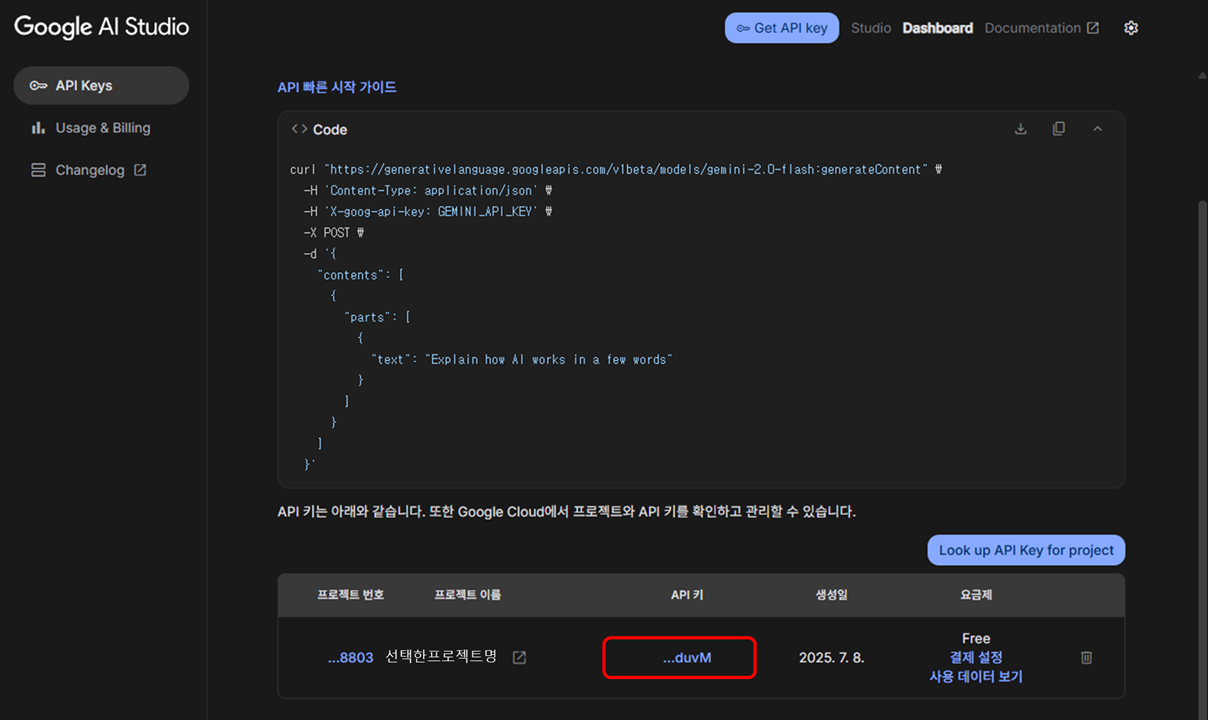Click the API 키 column header
This screenshot has height=720, width=1208.
point(687,595)
